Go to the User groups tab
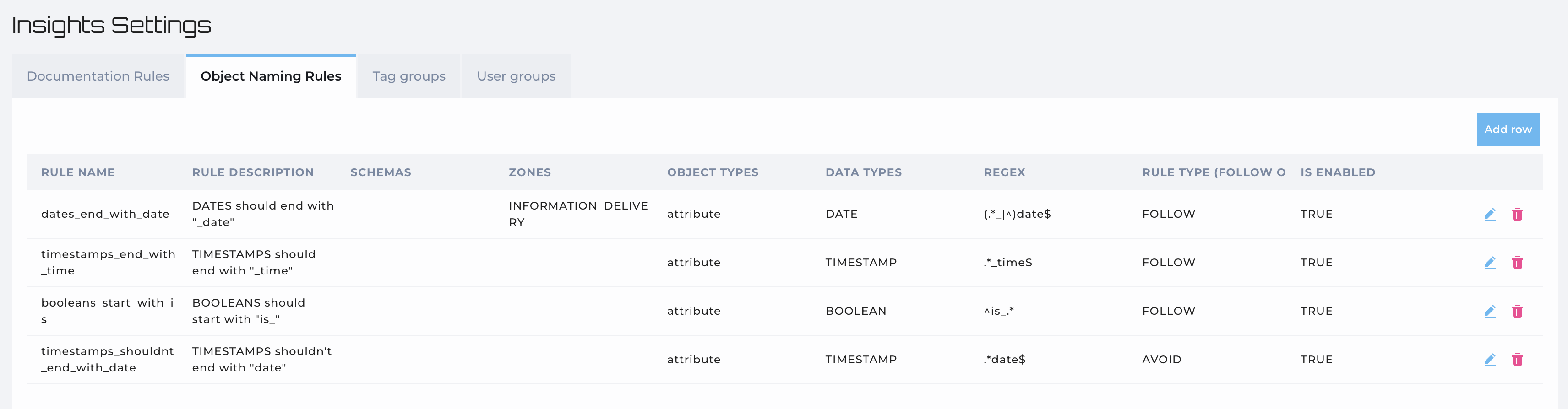Image resolution: width=1568 pixels, height=409 pixels. [x=516, y=76]
